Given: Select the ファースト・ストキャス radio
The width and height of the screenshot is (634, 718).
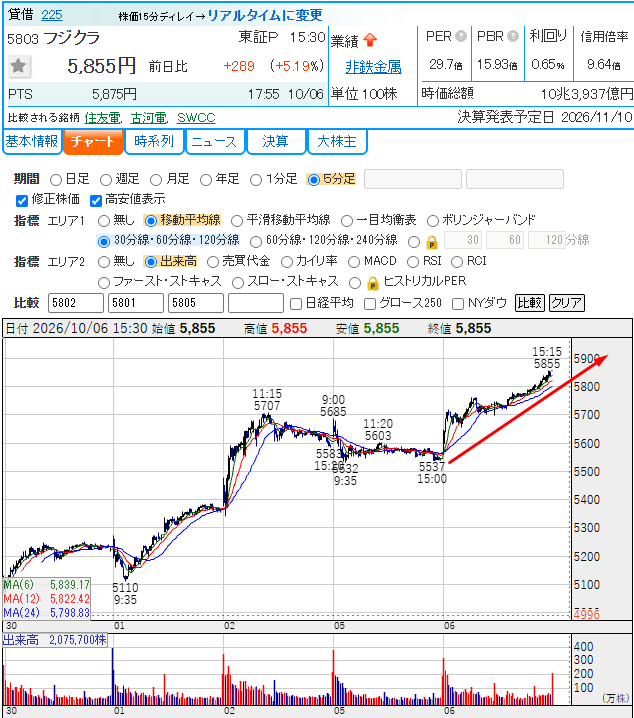Looking at the screenshot, I should click(x=104, y=283).
